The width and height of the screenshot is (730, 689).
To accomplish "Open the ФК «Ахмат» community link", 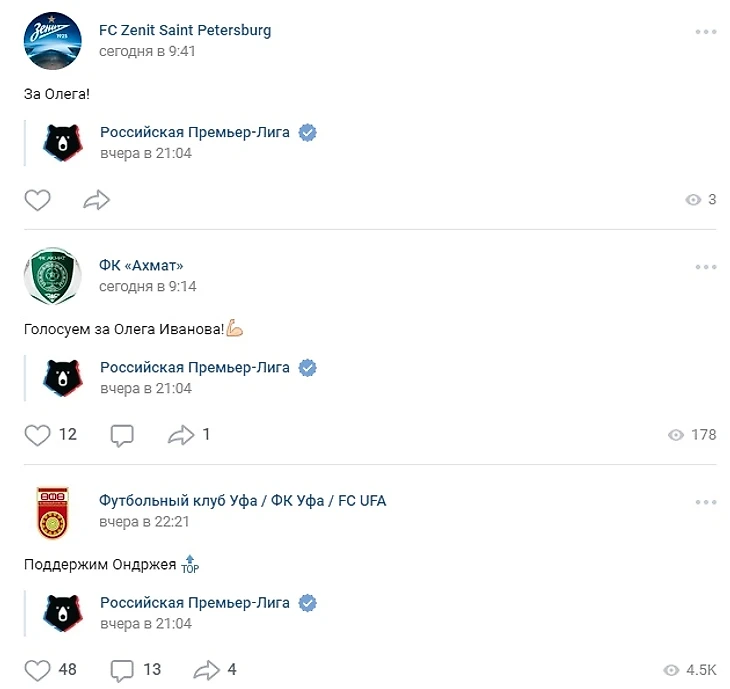I will pos(141,265).
